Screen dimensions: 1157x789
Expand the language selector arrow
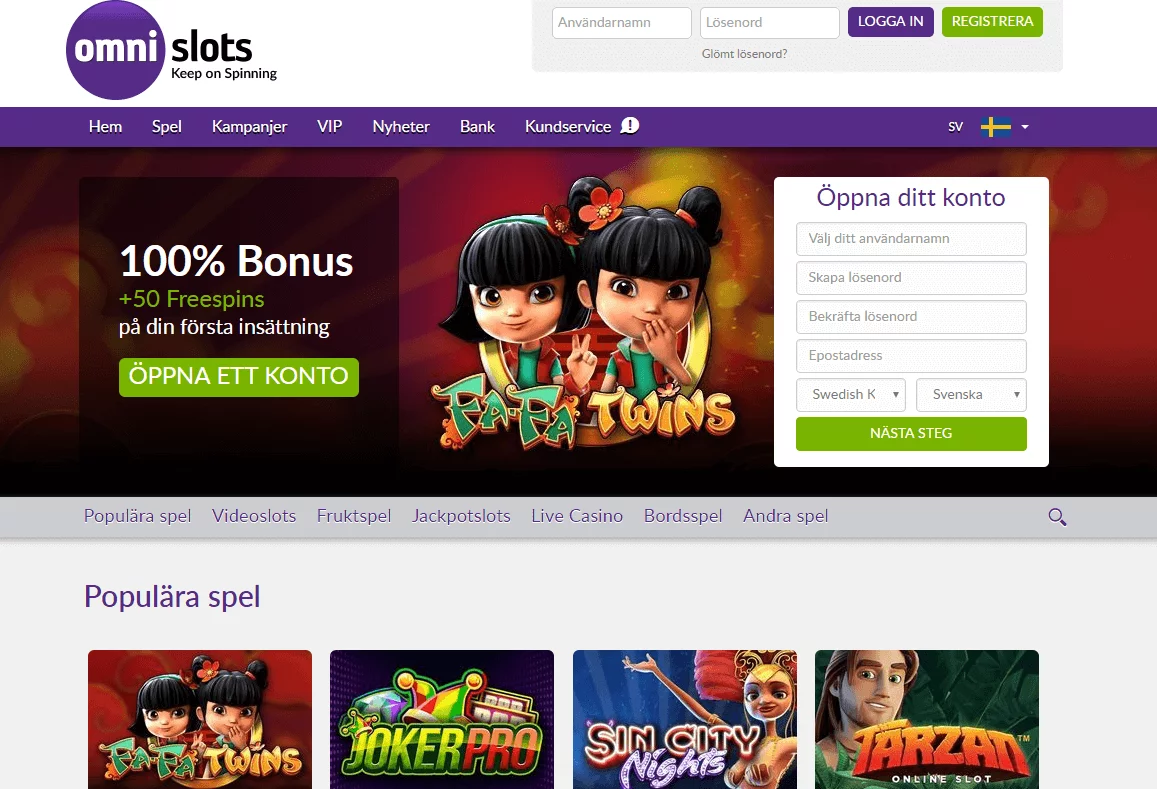1025,127
